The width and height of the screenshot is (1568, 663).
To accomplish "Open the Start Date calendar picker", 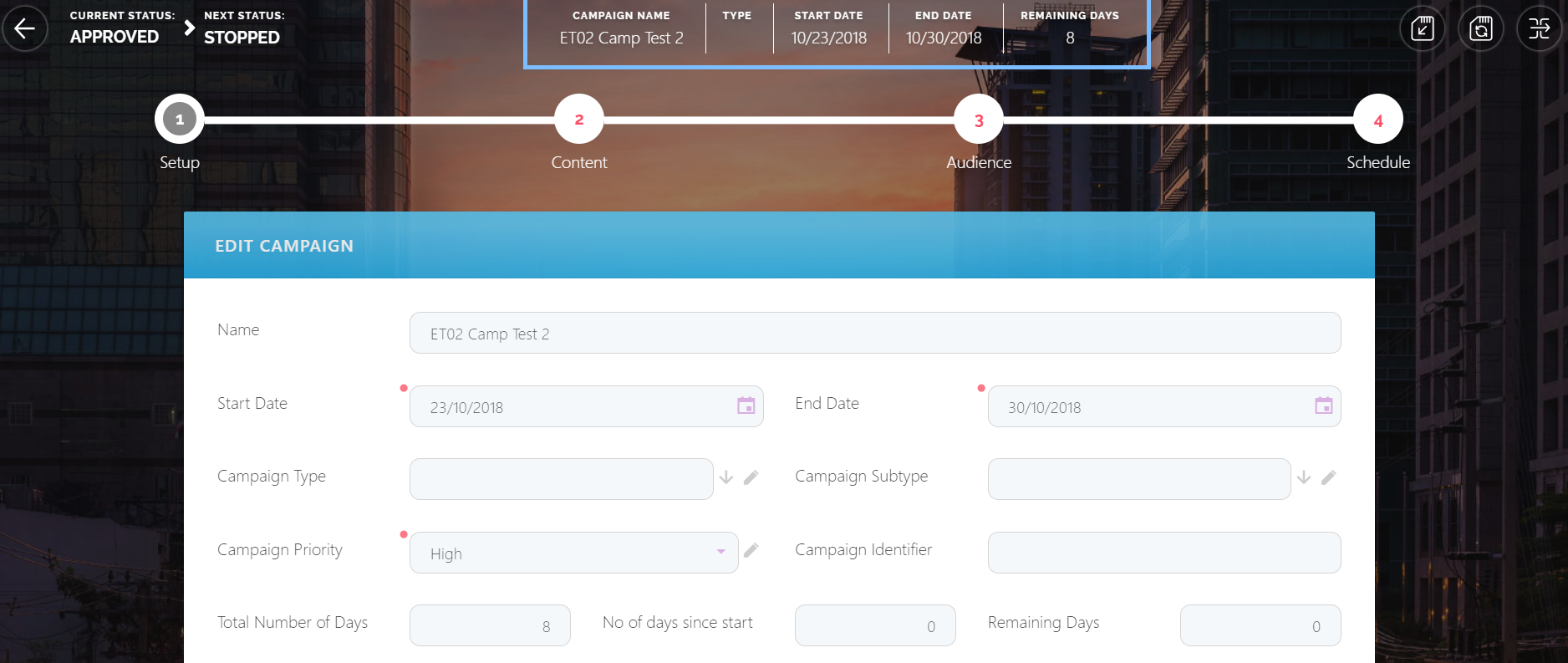I will coord(746,406).
